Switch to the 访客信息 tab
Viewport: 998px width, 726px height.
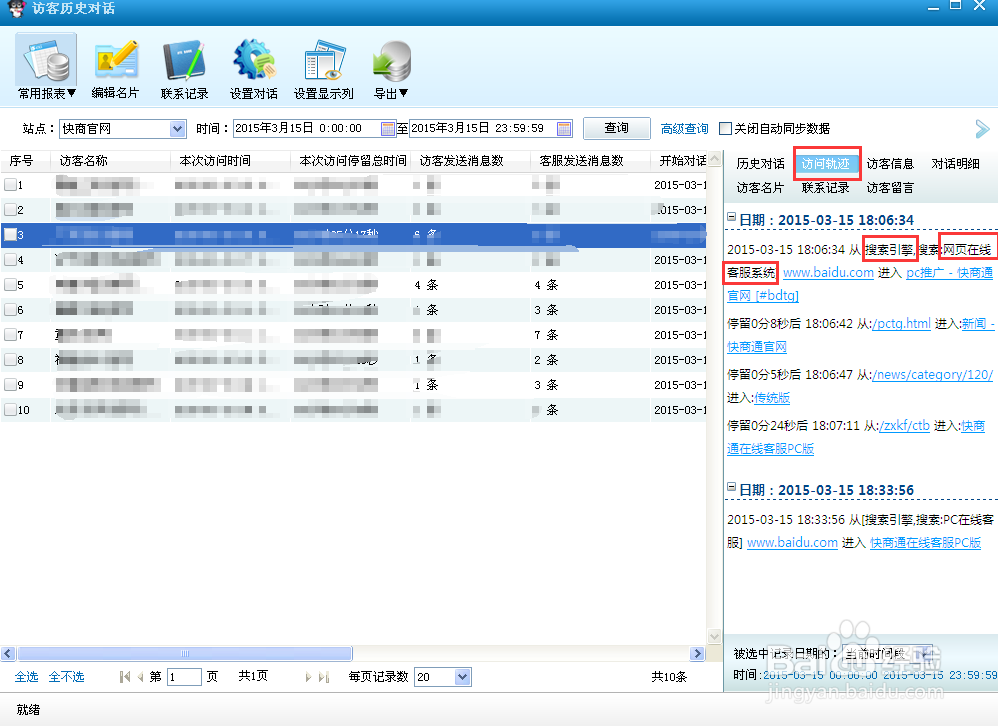tap(890, 164)
